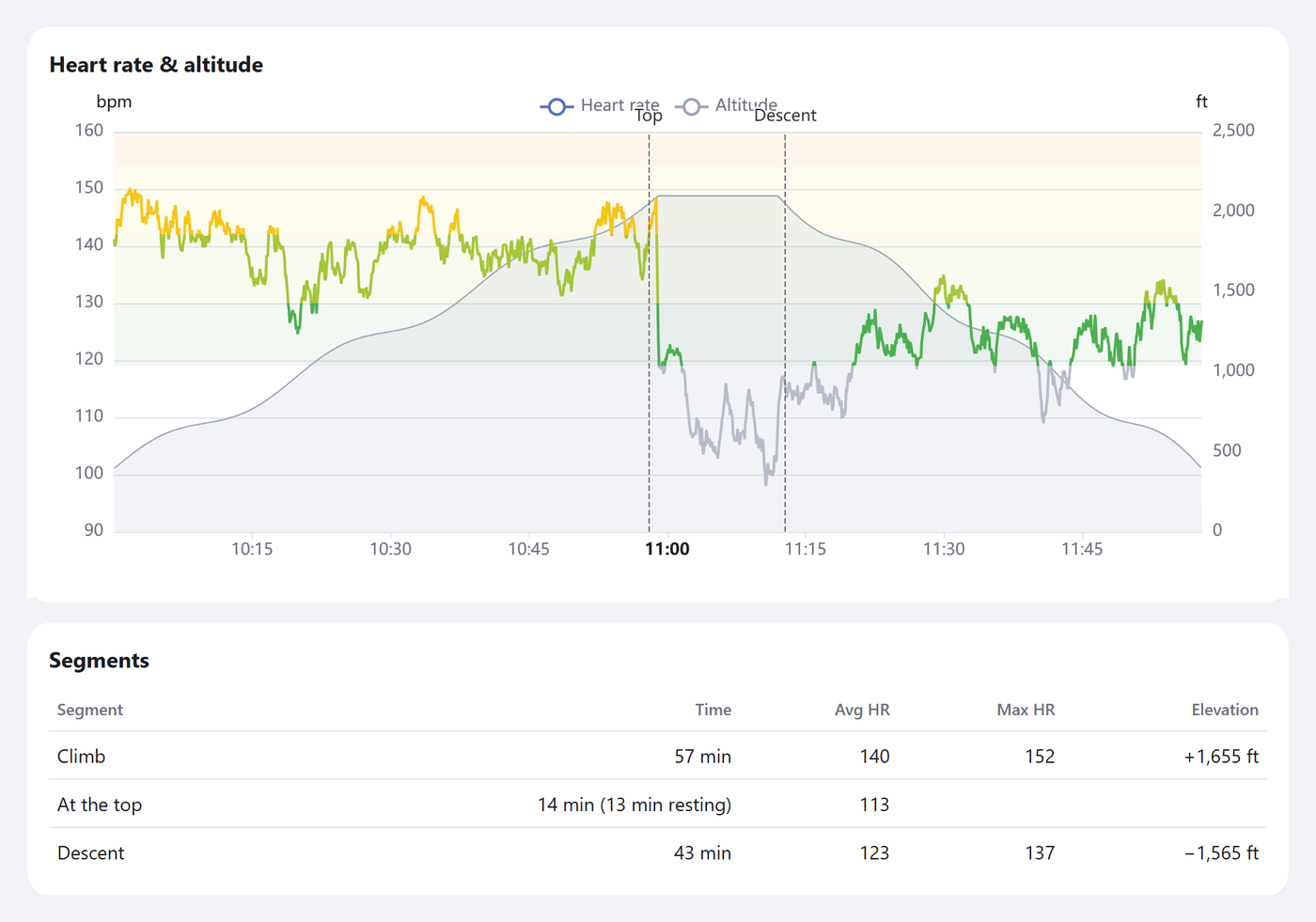Viewport: 1316px width, 922px height.
Task: Click the "Elevation" column header
Action: click(1225, 710)
